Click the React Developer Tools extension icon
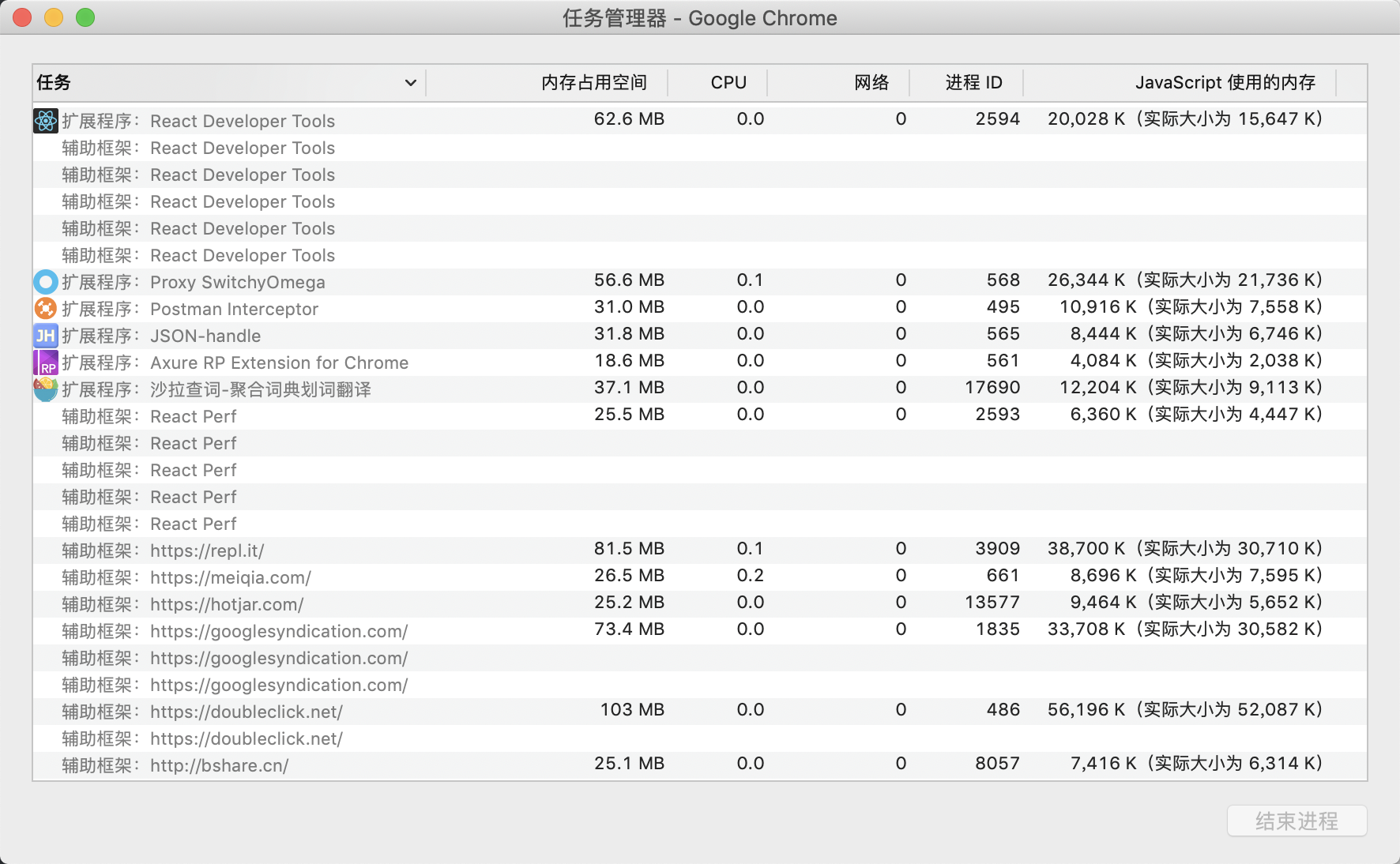Image resolution: width=1400 pixels, height=864 pixels. (x=46, y=121)
